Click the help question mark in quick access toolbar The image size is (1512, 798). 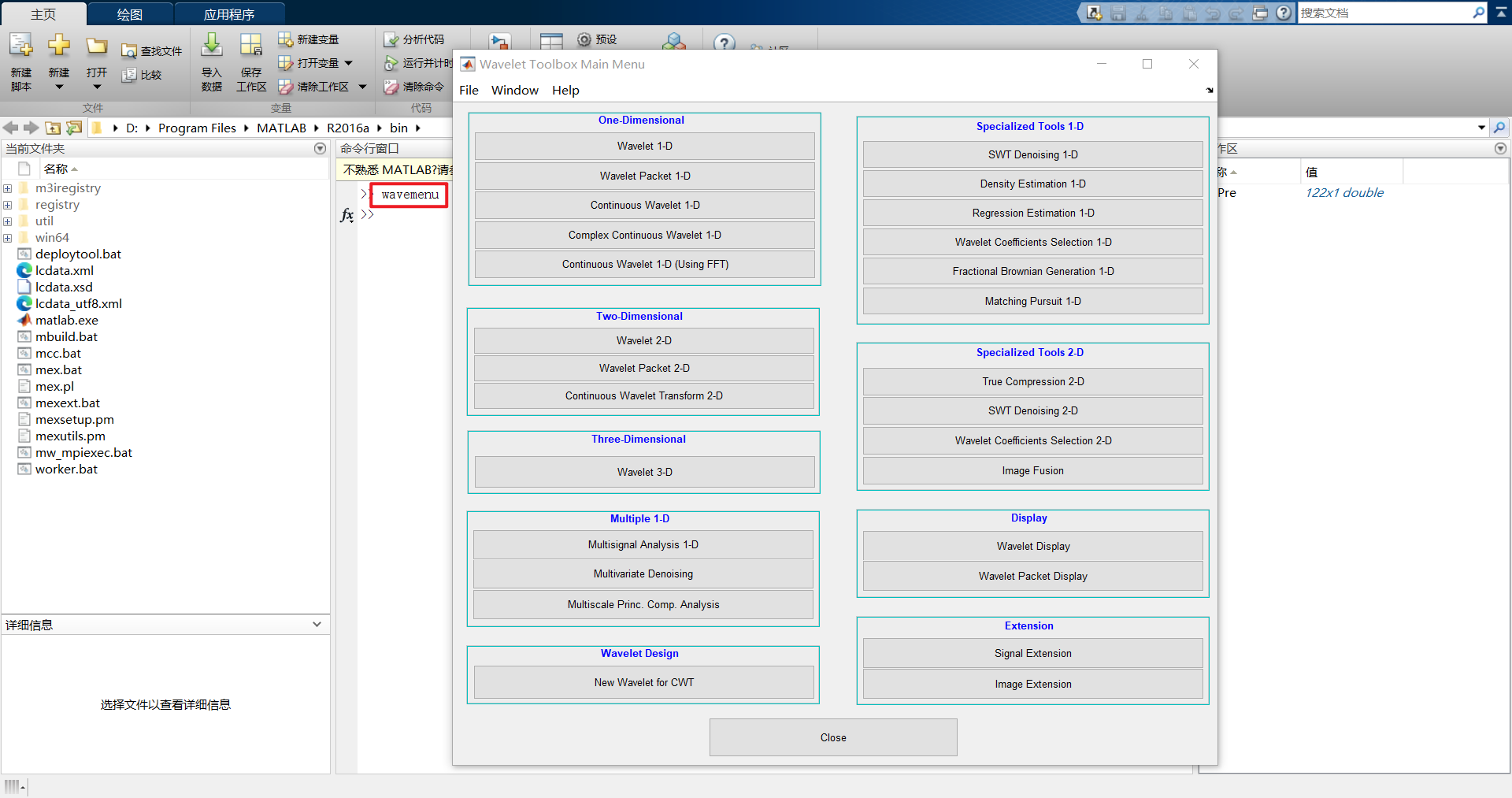[x=1284, y=13]
